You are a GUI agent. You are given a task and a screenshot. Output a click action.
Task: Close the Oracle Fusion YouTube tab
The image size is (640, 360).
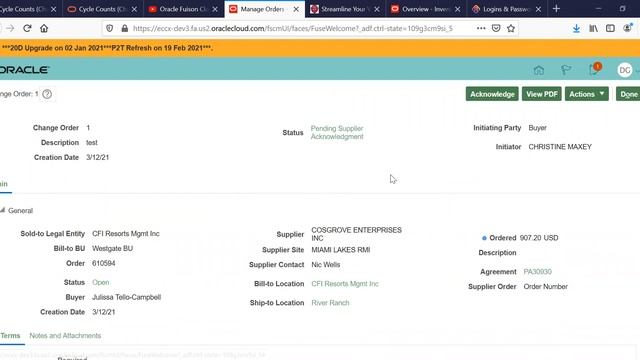215,9
